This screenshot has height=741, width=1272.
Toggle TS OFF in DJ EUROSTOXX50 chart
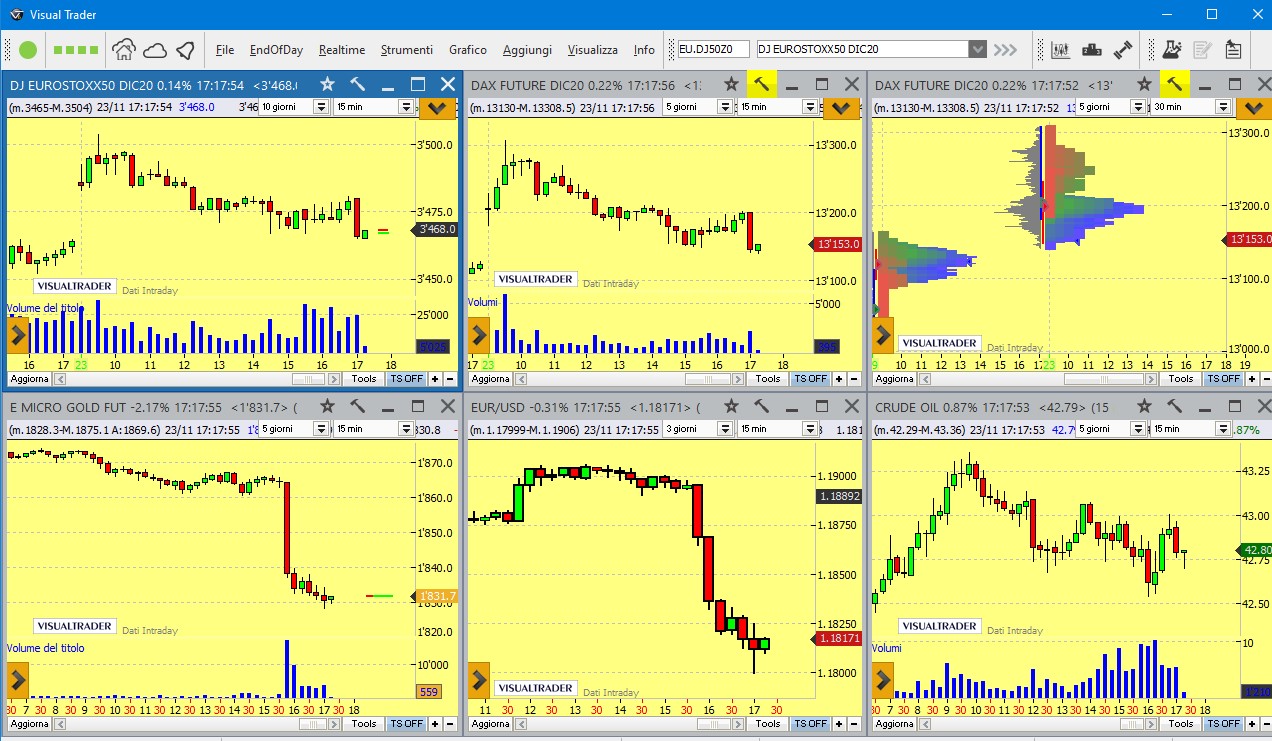tap(406, 379)
